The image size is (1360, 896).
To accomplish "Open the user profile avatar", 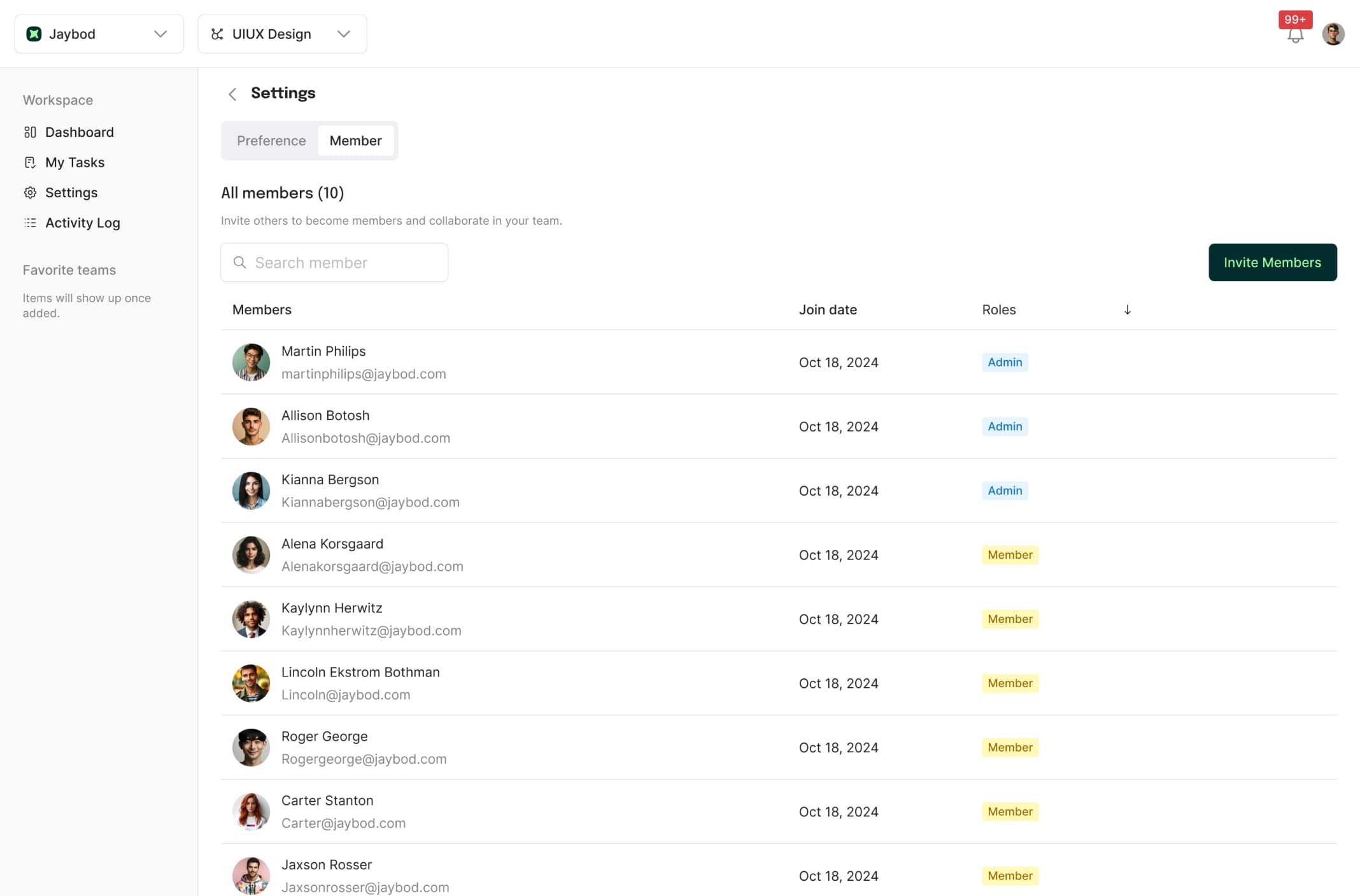I will point(1333,34).
